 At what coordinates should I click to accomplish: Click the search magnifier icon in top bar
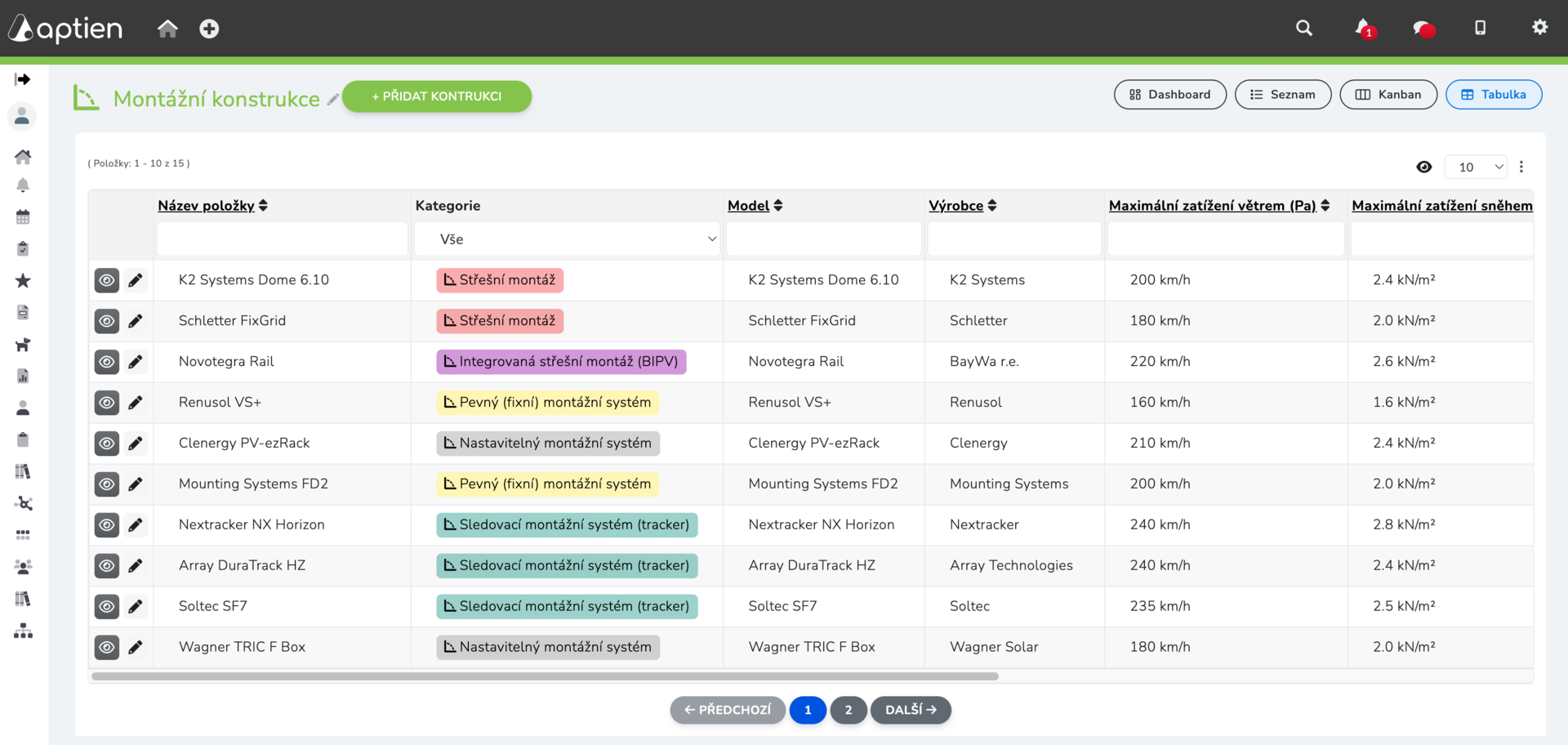[x=1303, y=29]
